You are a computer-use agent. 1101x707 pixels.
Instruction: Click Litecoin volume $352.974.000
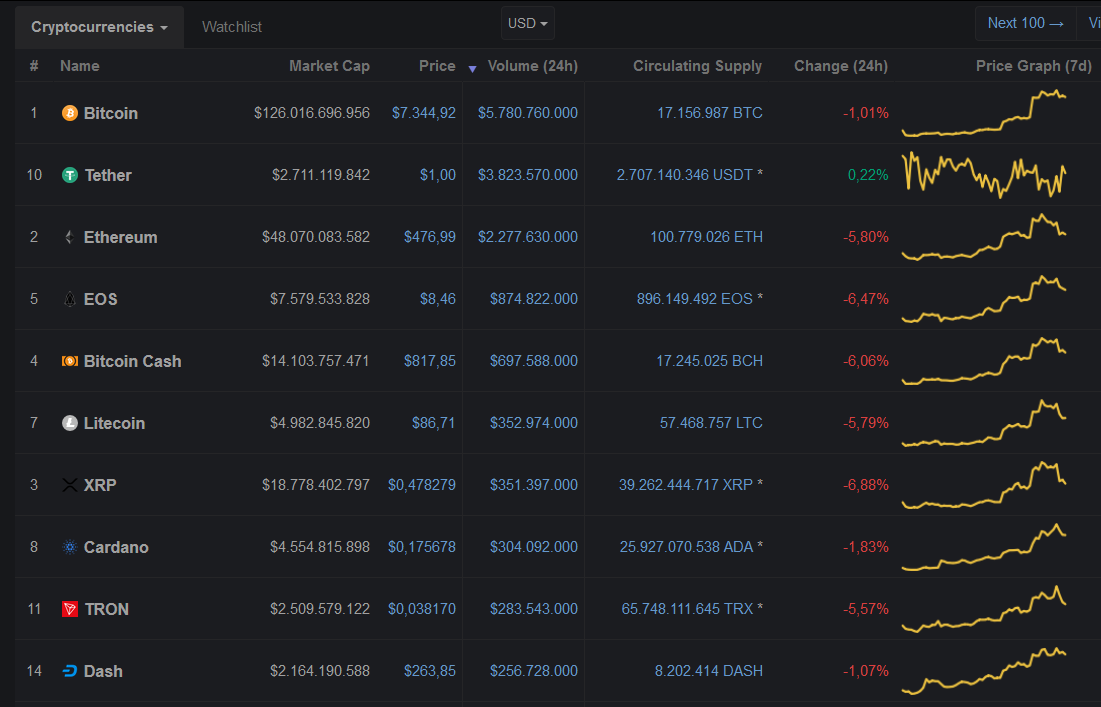coord(534,423)
